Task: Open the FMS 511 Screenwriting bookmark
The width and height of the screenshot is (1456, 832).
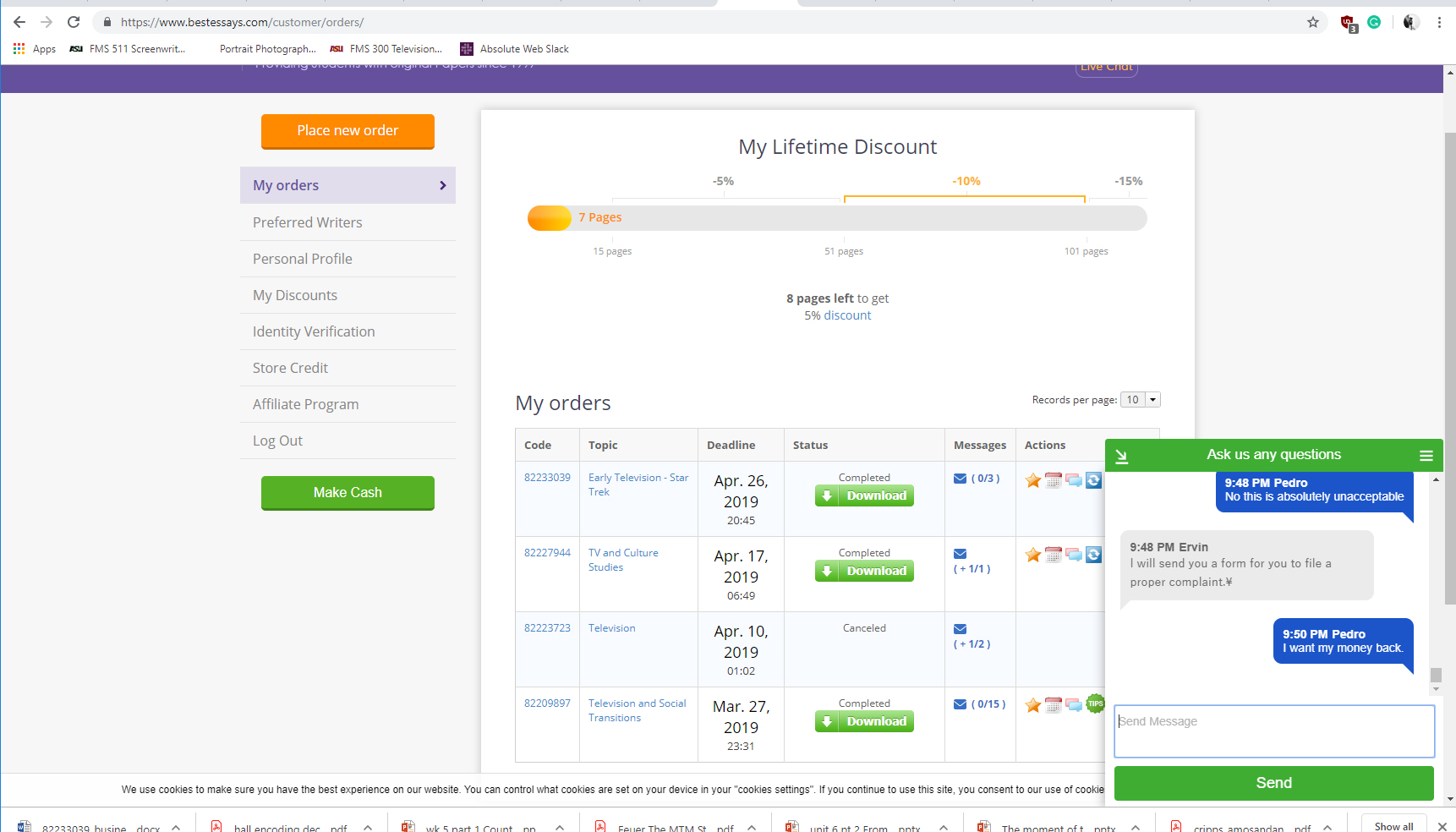Action: coord(128,49)
